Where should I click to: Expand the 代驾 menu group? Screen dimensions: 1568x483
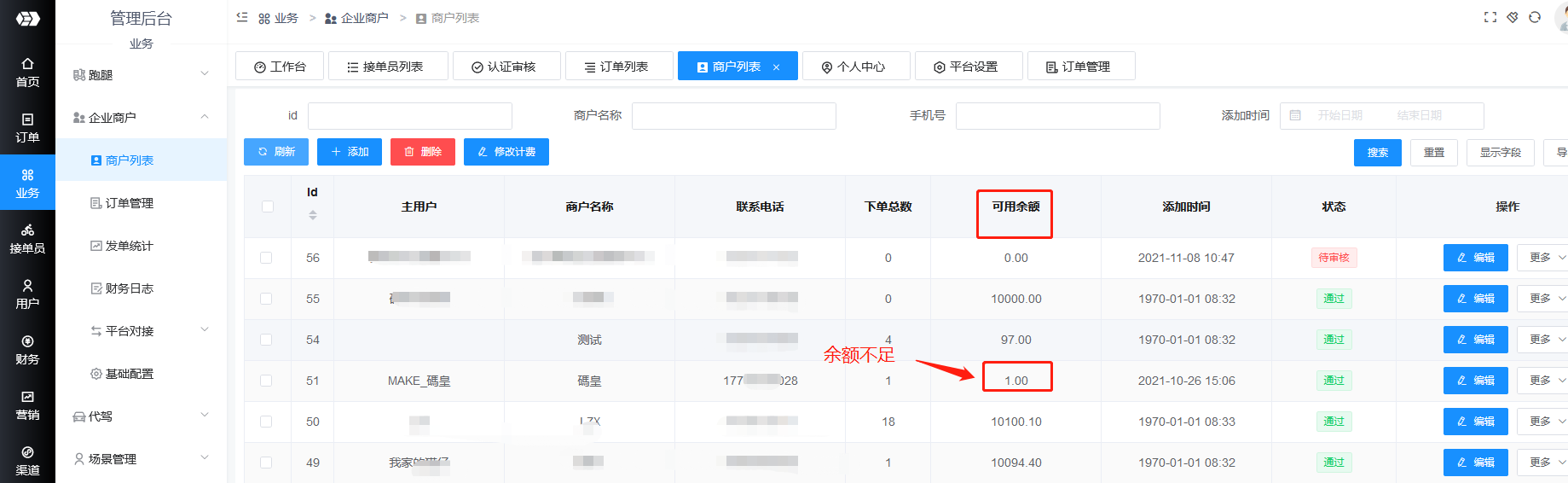coord(142,416)
